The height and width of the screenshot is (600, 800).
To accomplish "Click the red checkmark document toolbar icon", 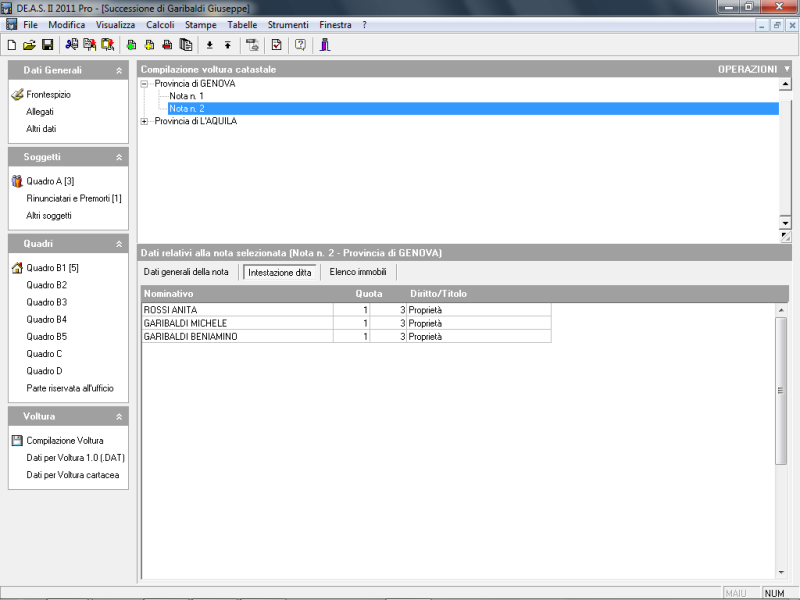I will point(276,45).
